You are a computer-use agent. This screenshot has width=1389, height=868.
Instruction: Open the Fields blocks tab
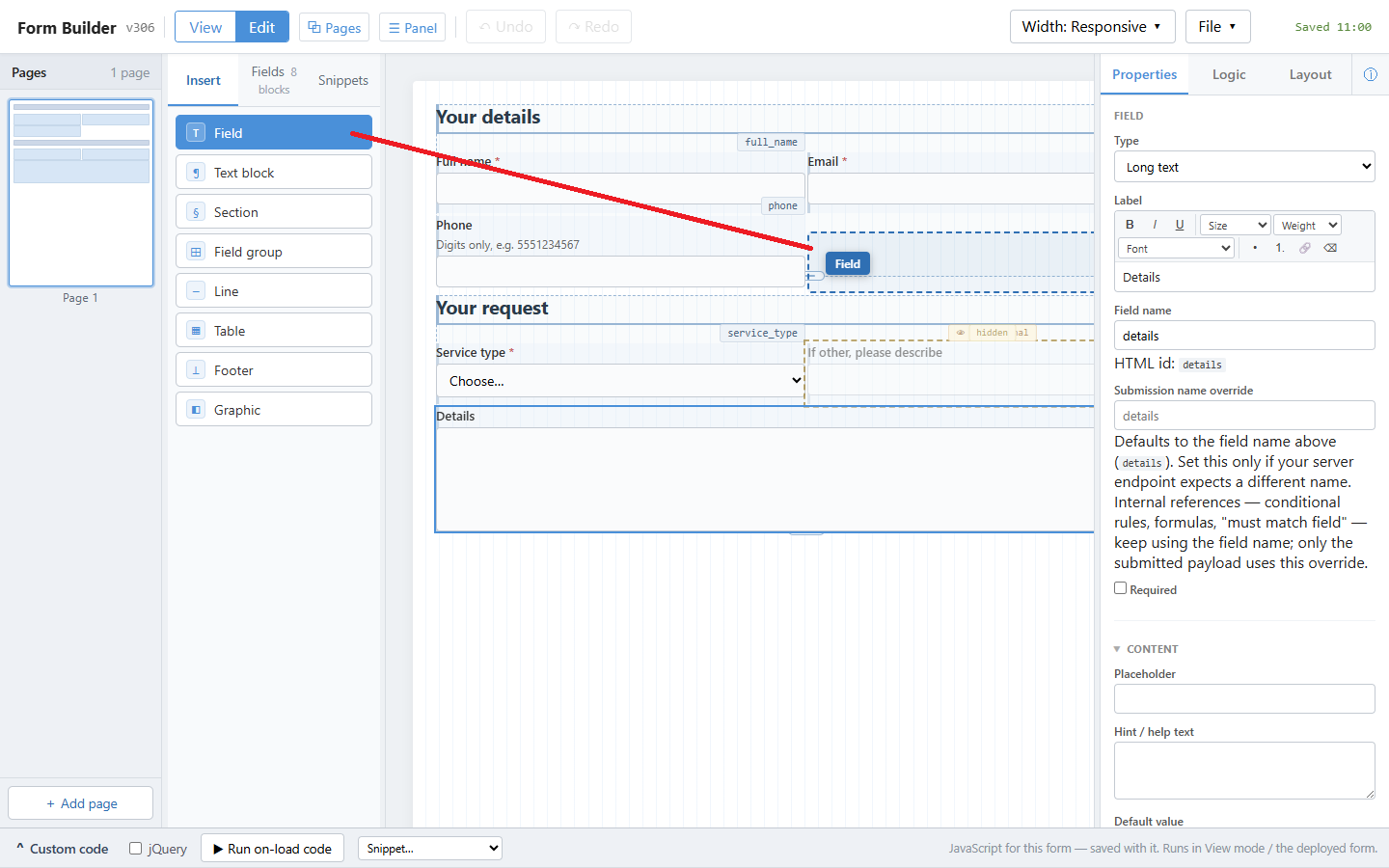(x=274, y=80)
